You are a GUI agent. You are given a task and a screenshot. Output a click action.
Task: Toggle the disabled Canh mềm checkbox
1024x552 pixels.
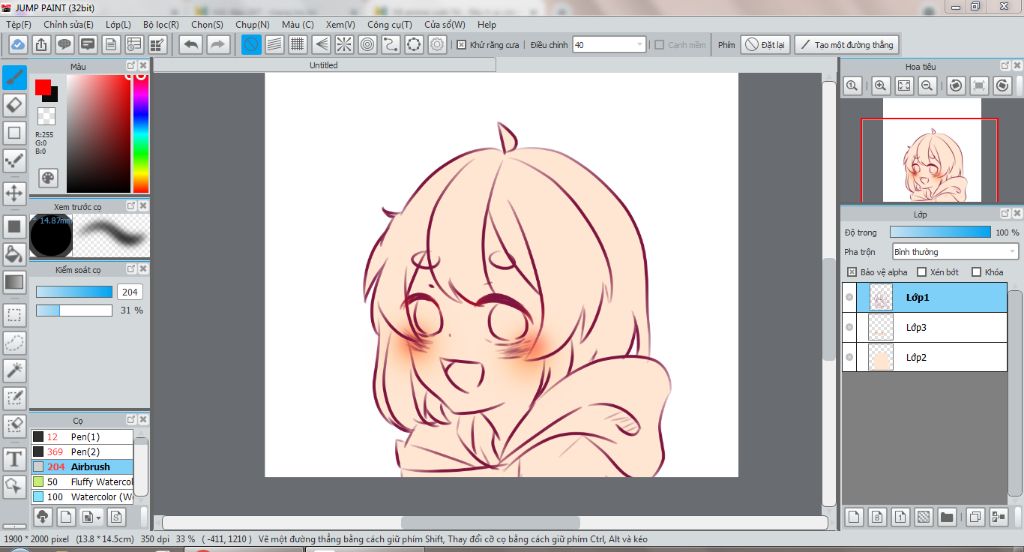pyautogui.click(x=659, y=44)
